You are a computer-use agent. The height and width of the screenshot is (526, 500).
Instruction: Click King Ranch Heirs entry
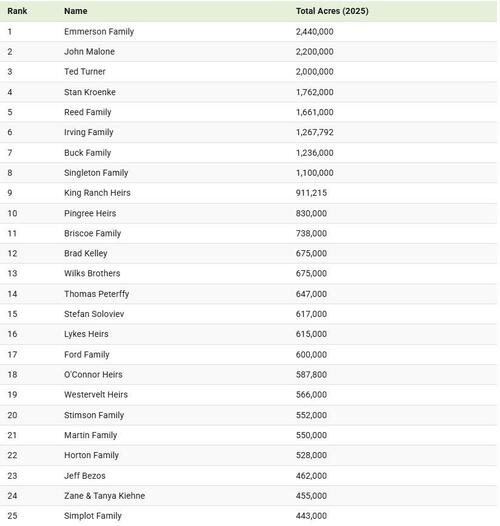coord(97,193)
